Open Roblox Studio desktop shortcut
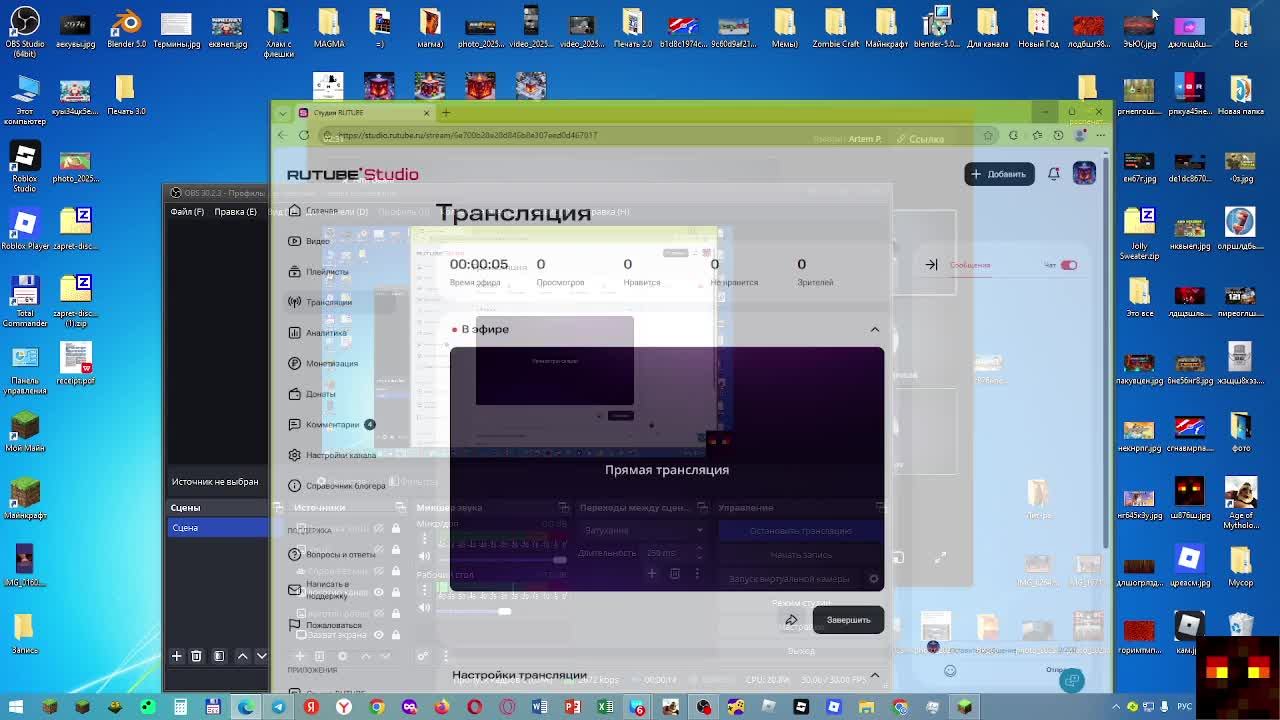 [x=25, y=166]
